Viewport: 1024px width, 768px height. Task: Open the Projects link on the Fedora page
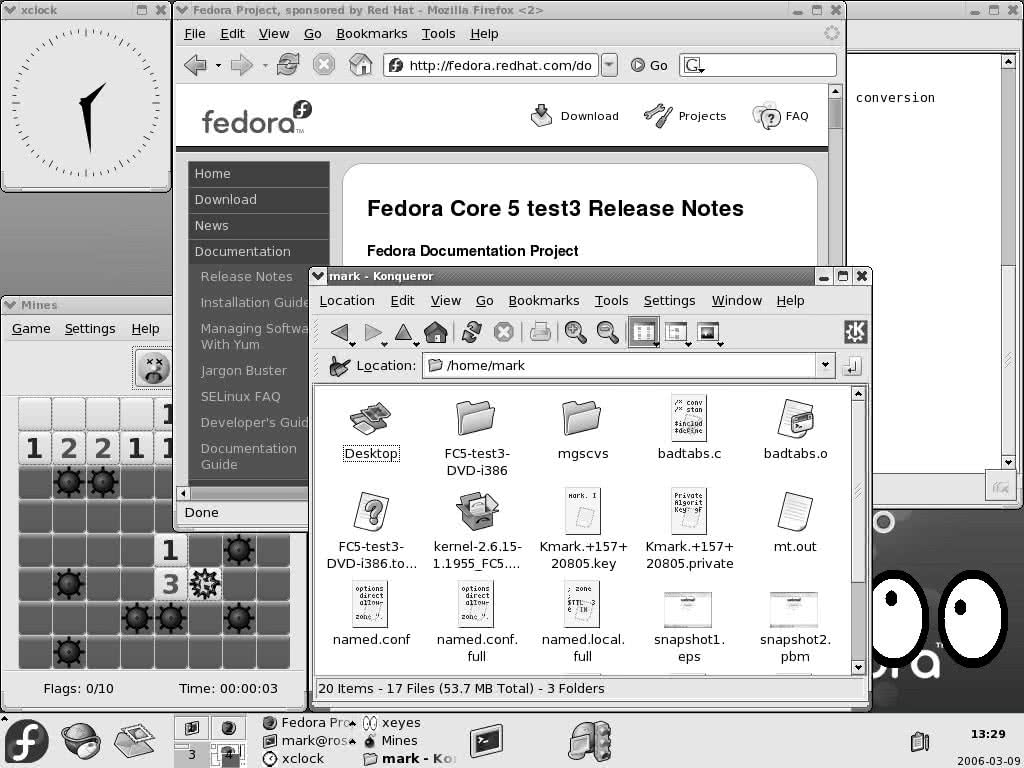pos(685,116)
